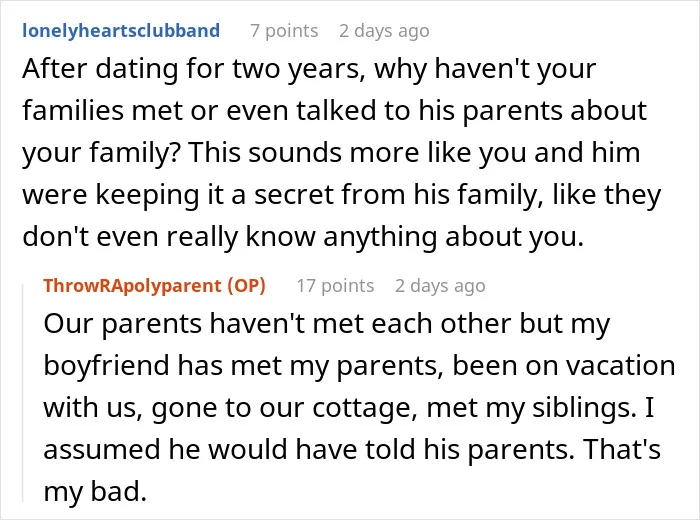
Task: Click the word 'keeping' in the top comment
Action: (147, 196)
